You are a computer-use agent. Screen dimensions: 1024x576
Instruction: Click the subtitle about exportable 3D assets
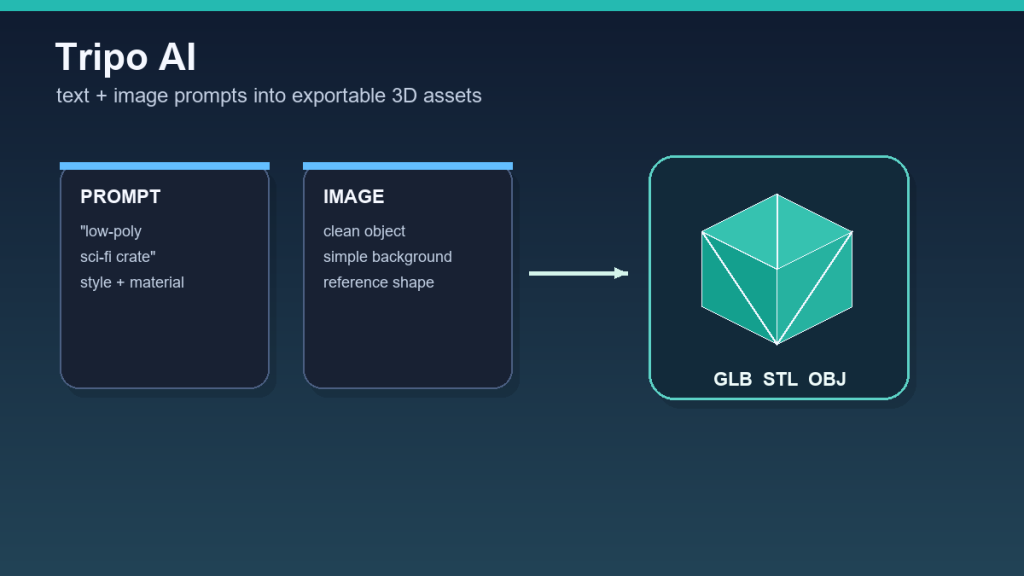click(x=269, y=96)
